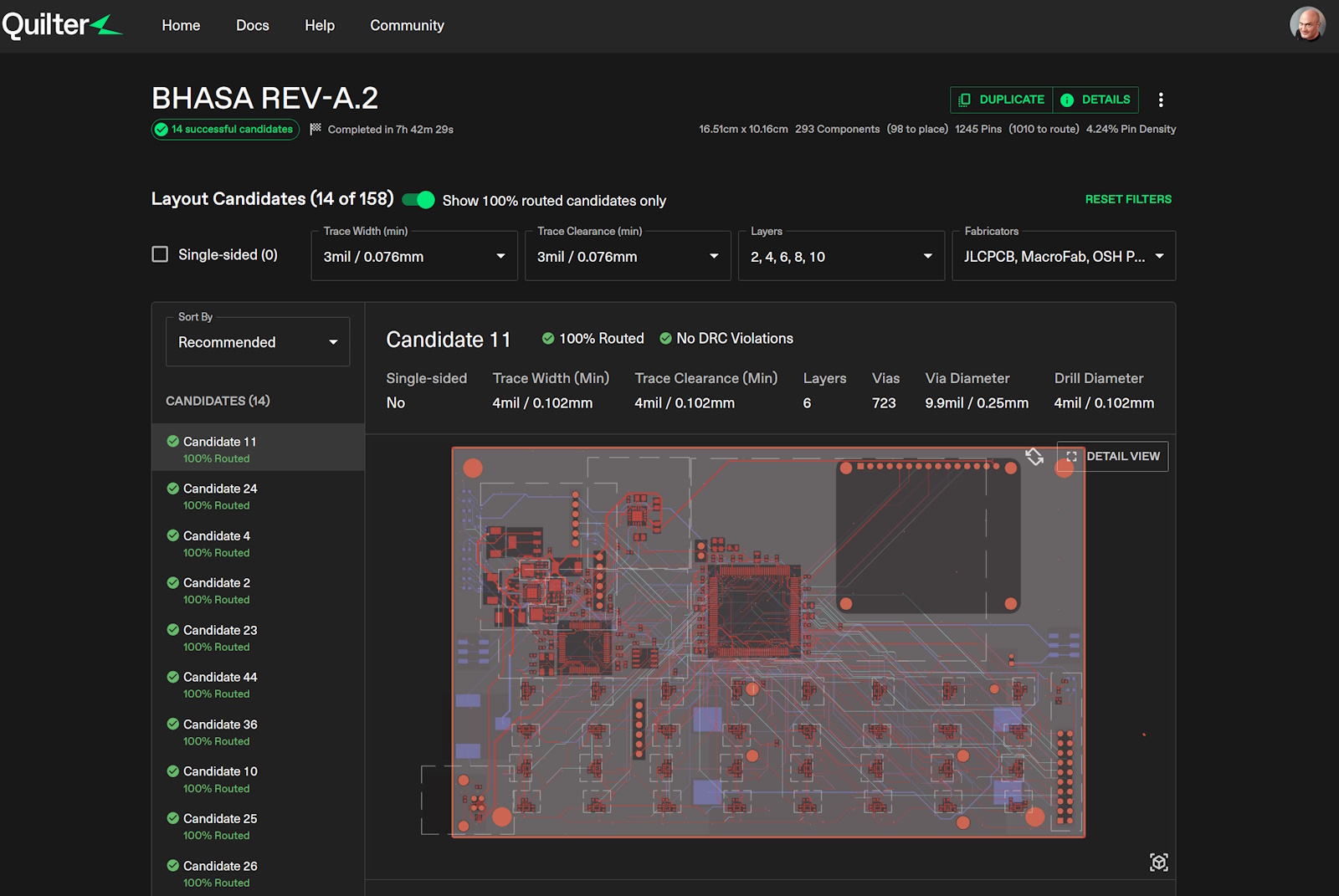Screen dimensions: 1339x896
Task: Go to the Docs menu
Action: click(x=252, y=26)
